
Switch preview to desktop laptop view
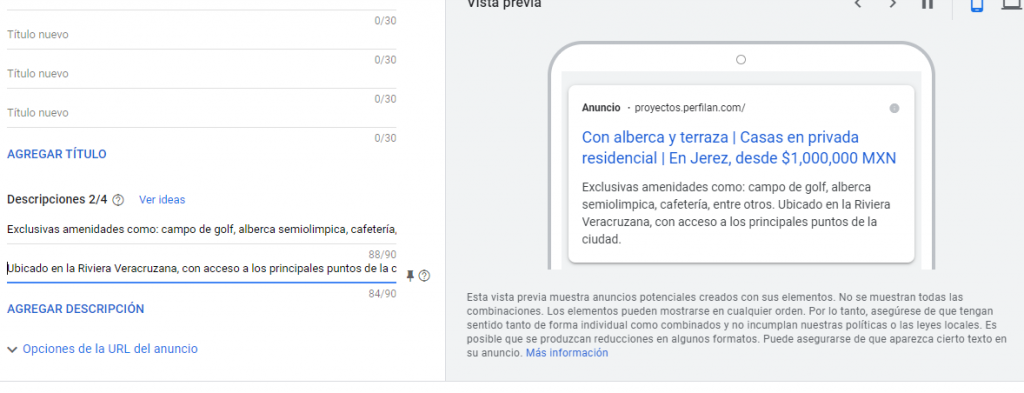click(1012, 5)
